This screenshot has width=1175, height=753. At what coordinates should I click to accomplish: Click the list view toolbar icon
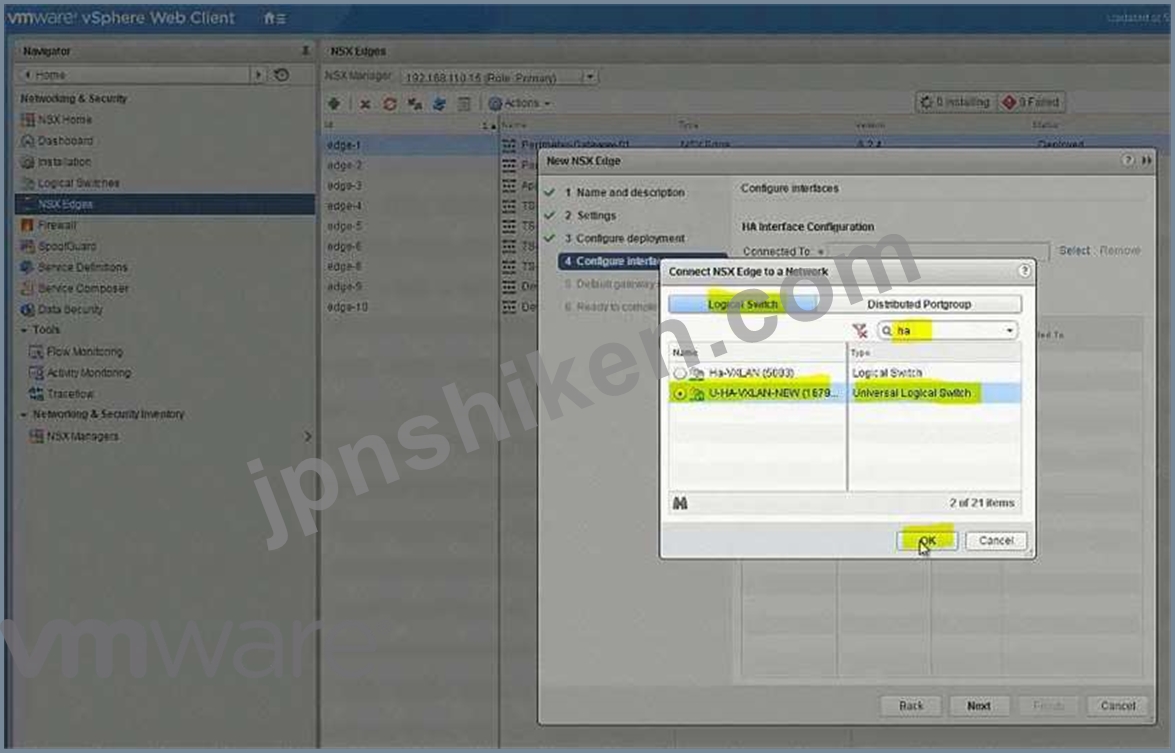click(464, 103)
